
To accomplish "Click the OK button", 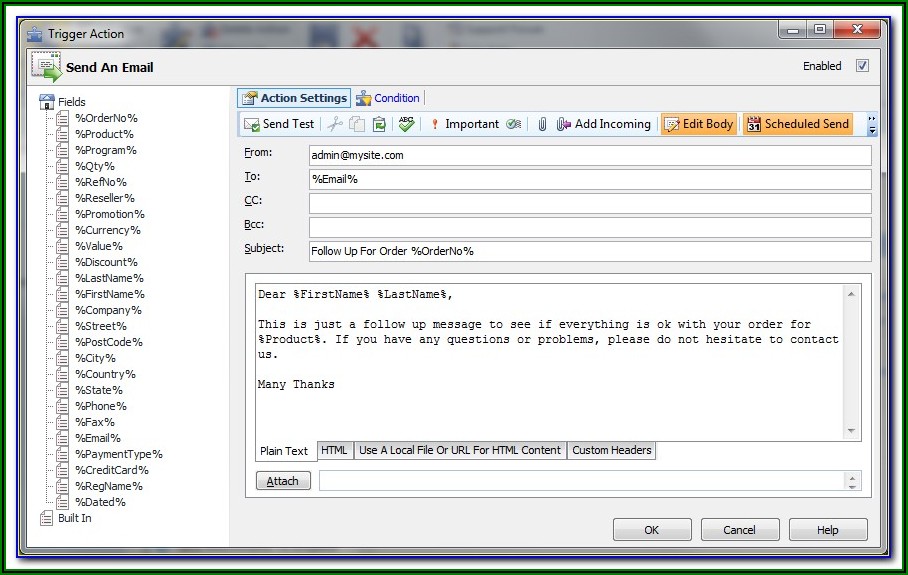I will coord(651,530).
